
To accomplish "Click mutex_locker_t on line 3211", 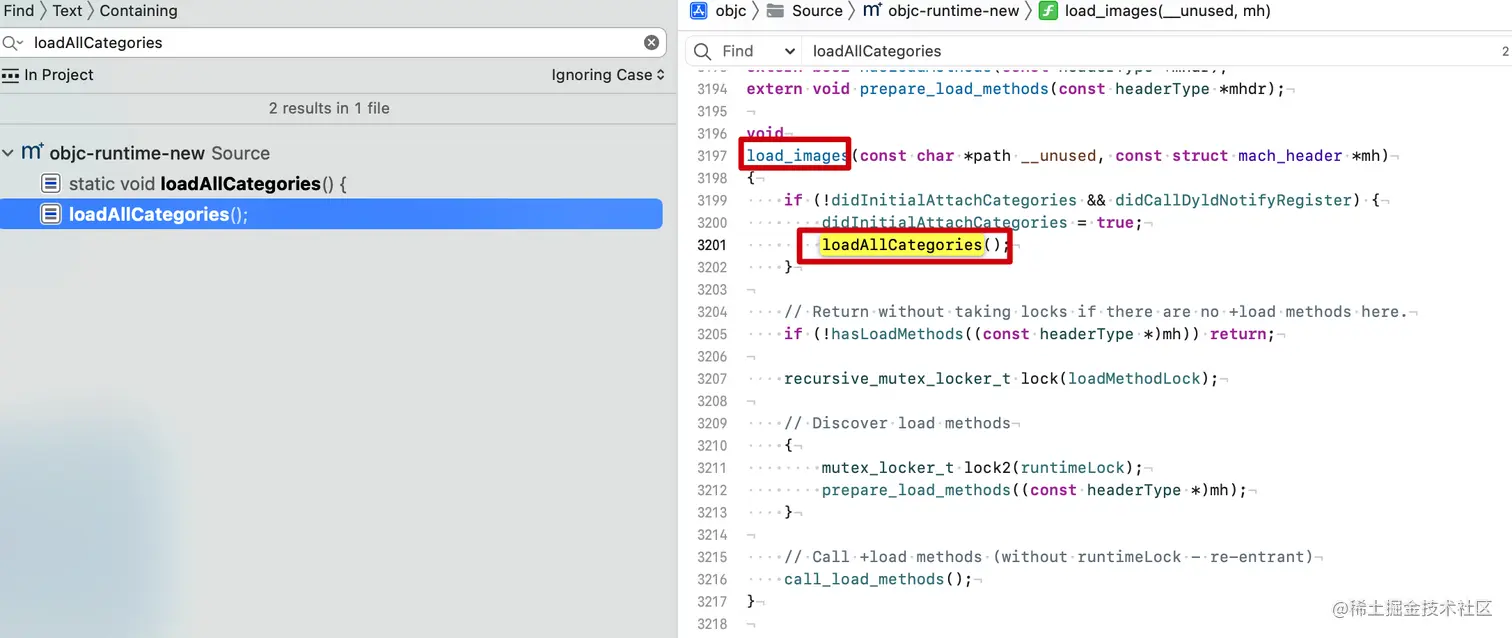I will (887, 468).
